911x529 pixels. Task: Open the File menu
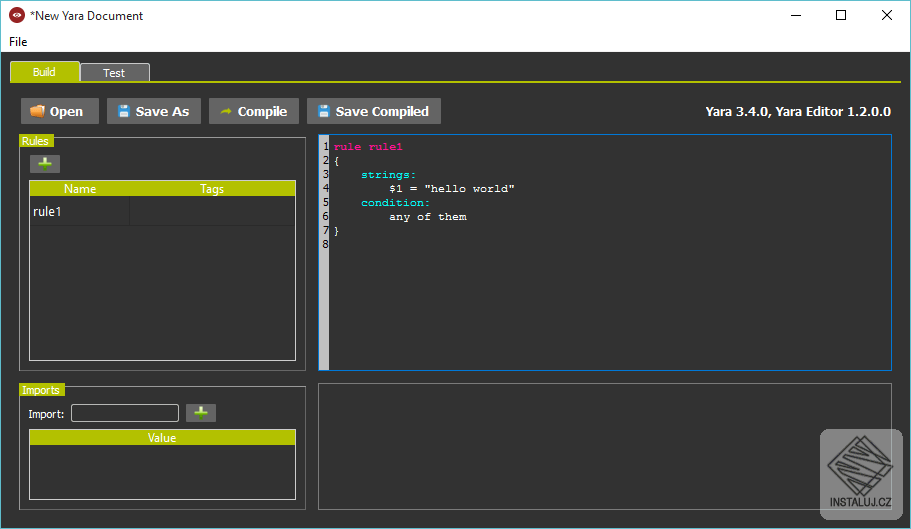pyautogui.click(x=18, y=42)
